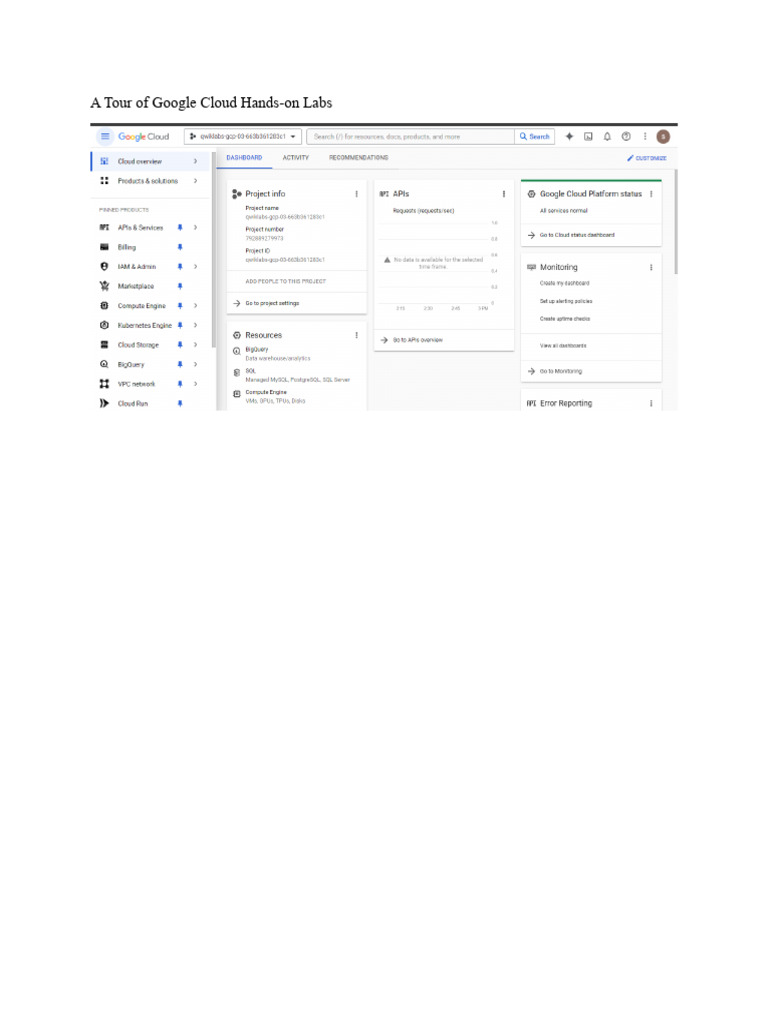Click the Cloud Storage icon

pos(104,345)
